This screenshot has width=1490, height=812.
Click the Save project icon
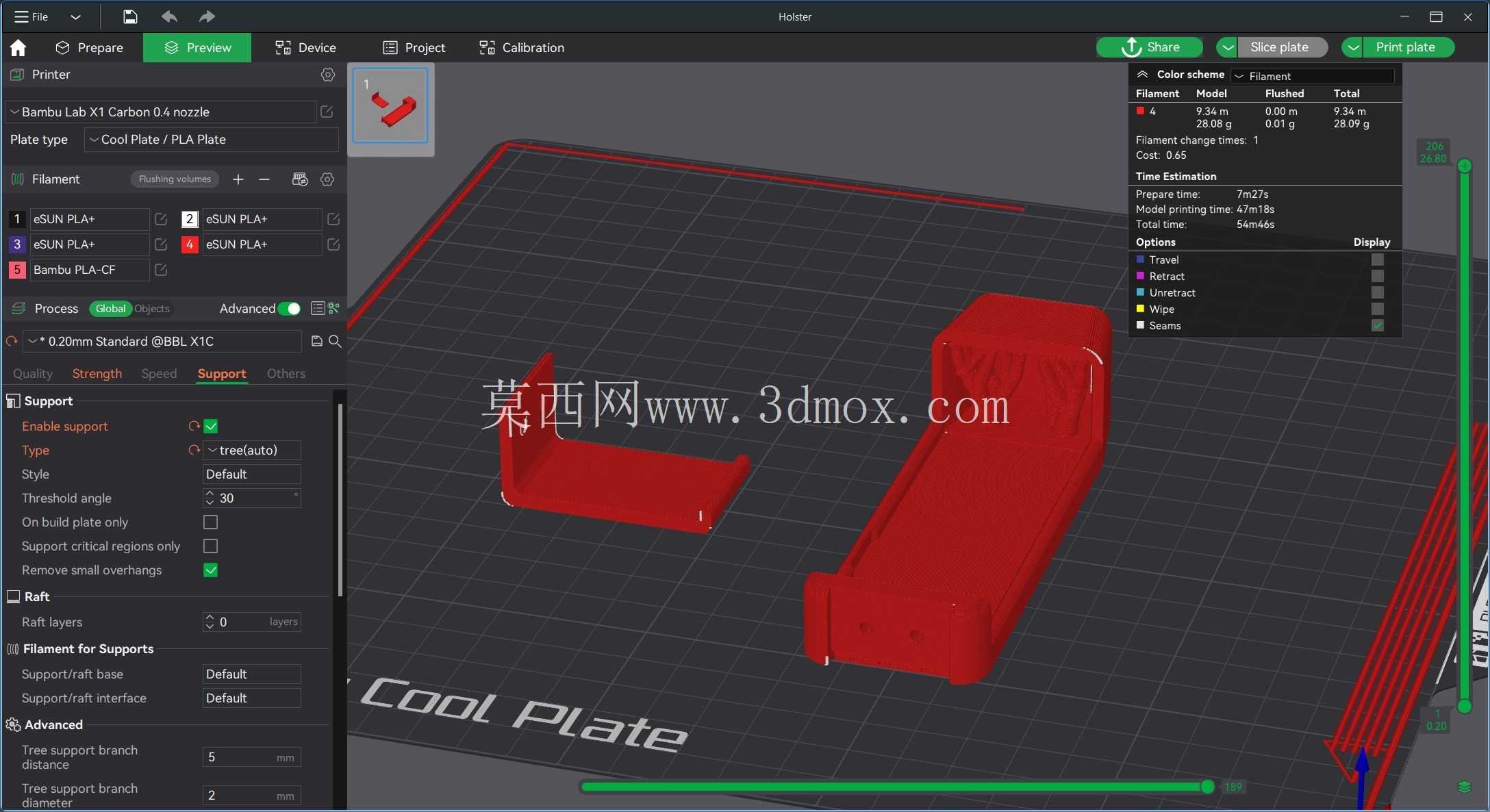tap(130, 16)
